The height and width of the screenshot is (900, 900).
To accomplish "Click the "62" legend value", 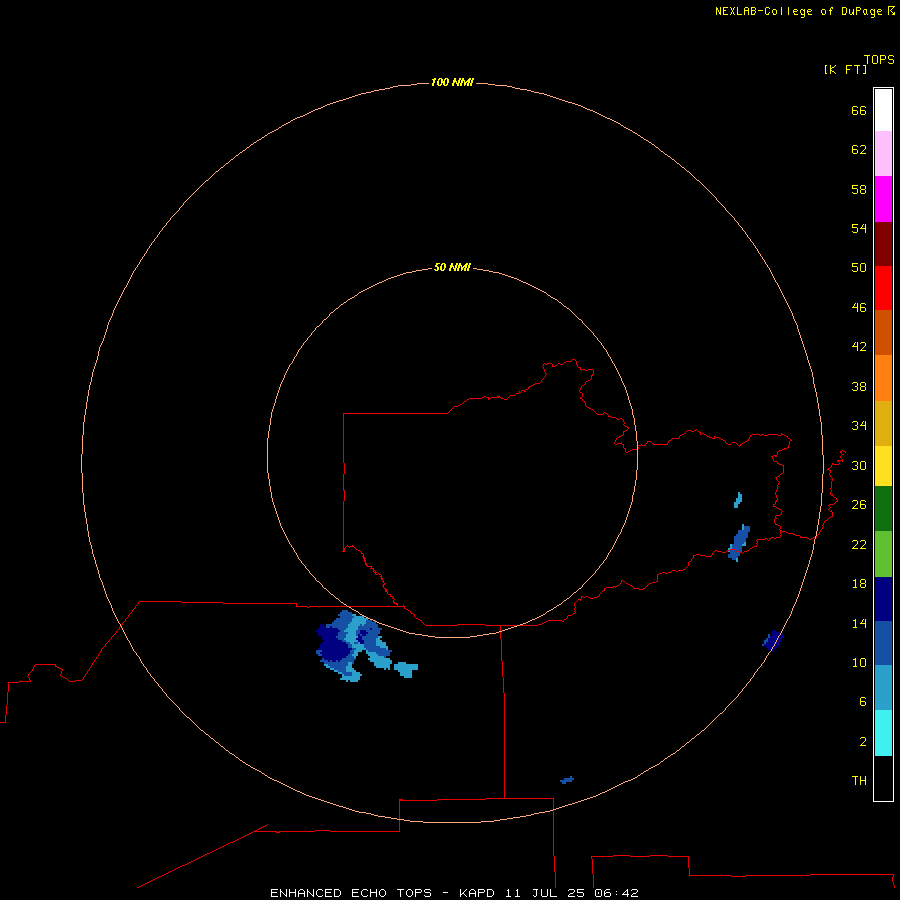I will pyautogui.click(x=859, y=149).
